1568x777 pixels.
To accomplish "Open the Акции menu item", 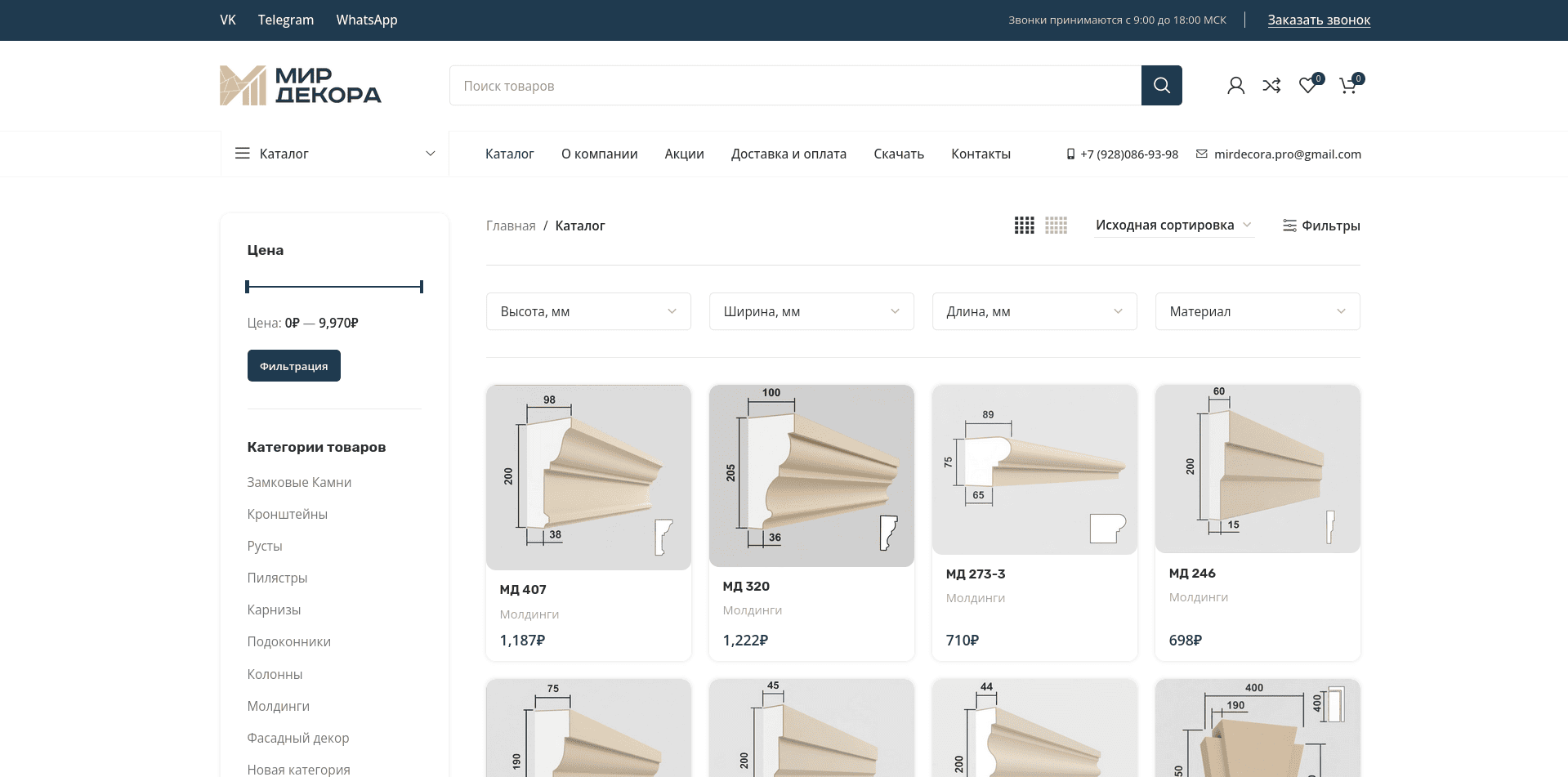I will pyautogui.click(x=684, y=154).
